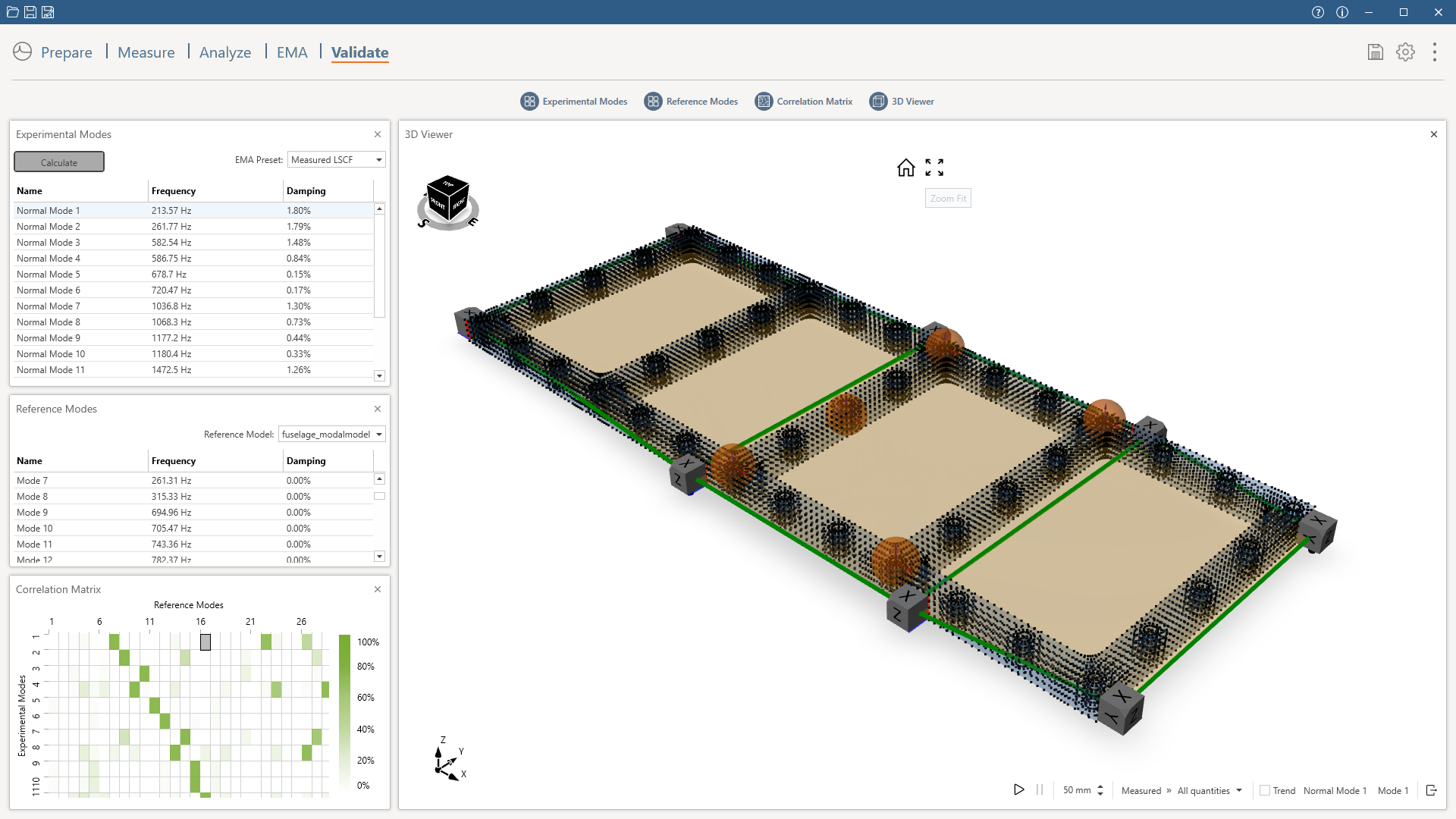Click the Zoom Fit icon
The height and width of the screenshot is (819, 1456).
tap(934, 168)
